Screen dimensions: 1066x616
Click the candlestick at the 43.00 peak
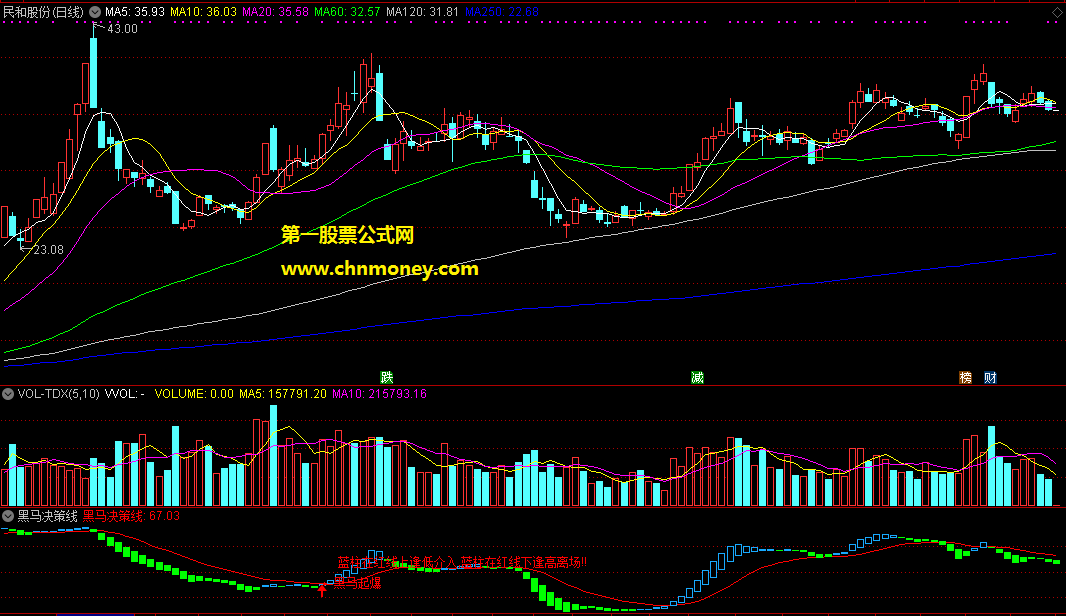[94, 71]
